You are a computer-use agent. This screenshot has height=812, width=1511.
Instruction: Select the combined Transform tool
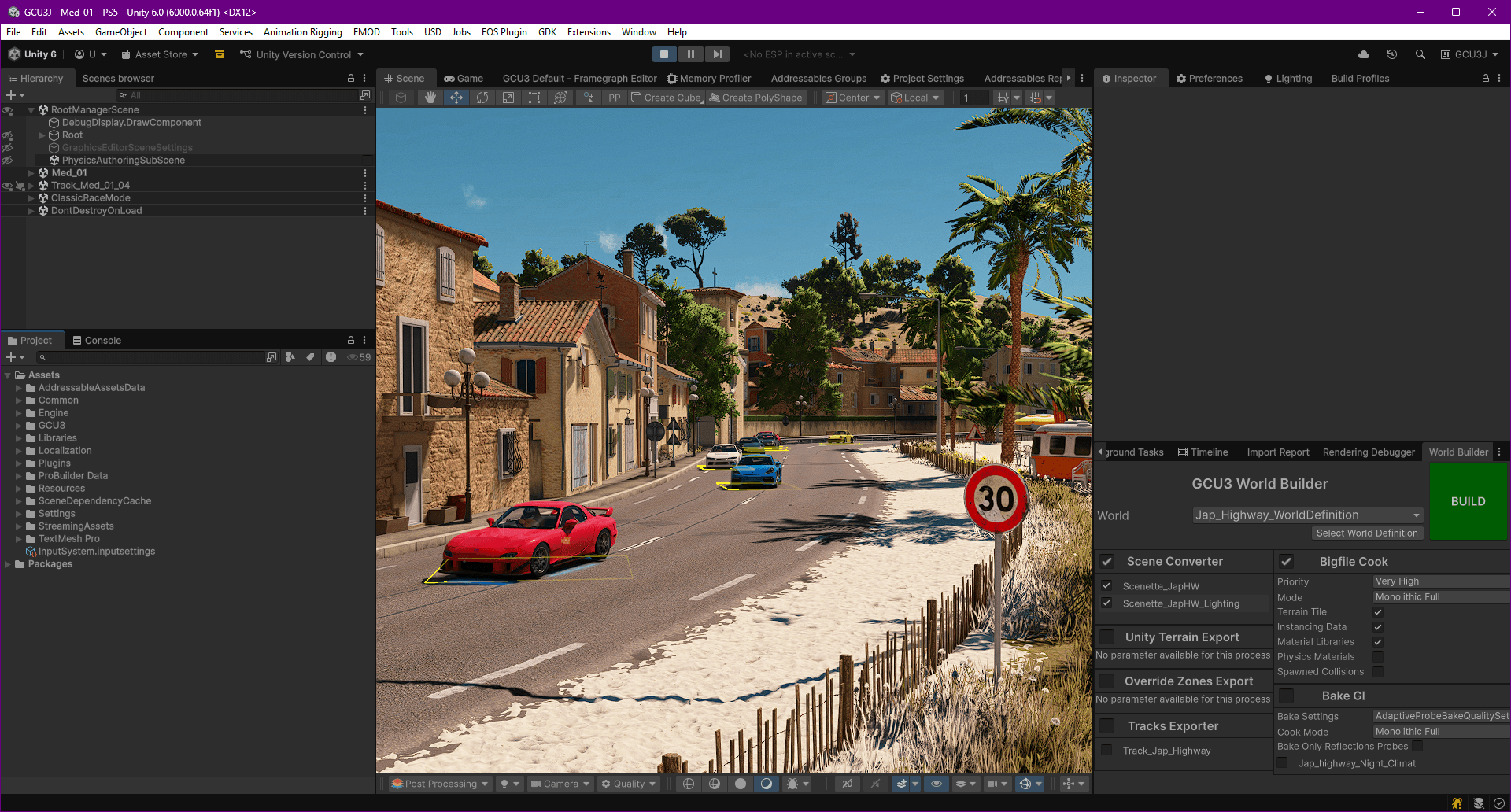tap(560, 98)
